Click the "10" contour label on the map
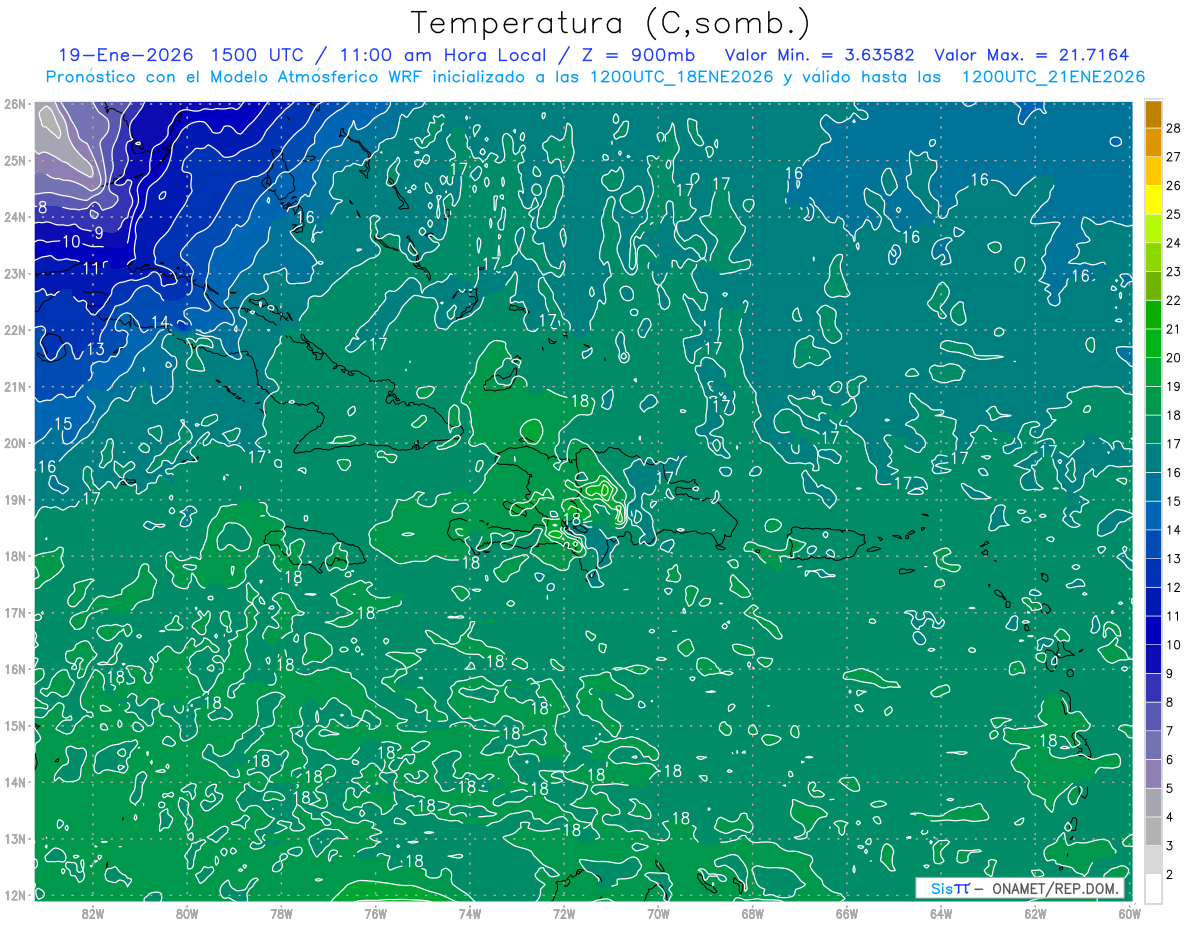 click(71, 241)
